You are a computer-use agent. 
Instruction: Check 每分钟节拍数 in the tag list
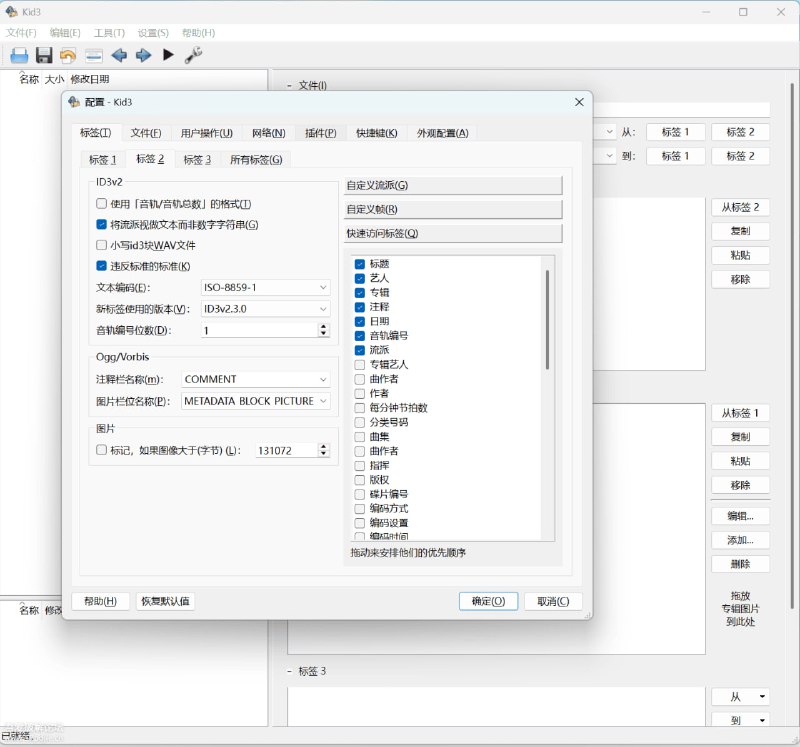click(360, 408)
